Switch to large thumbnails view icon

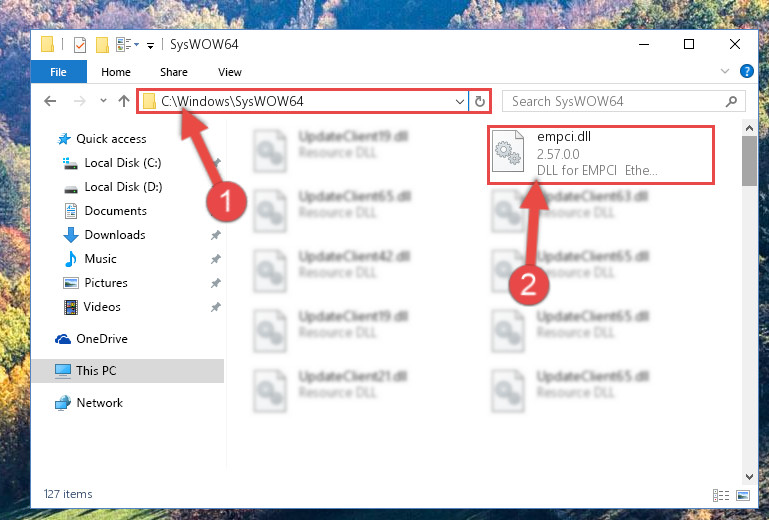(x=743, y=495)
